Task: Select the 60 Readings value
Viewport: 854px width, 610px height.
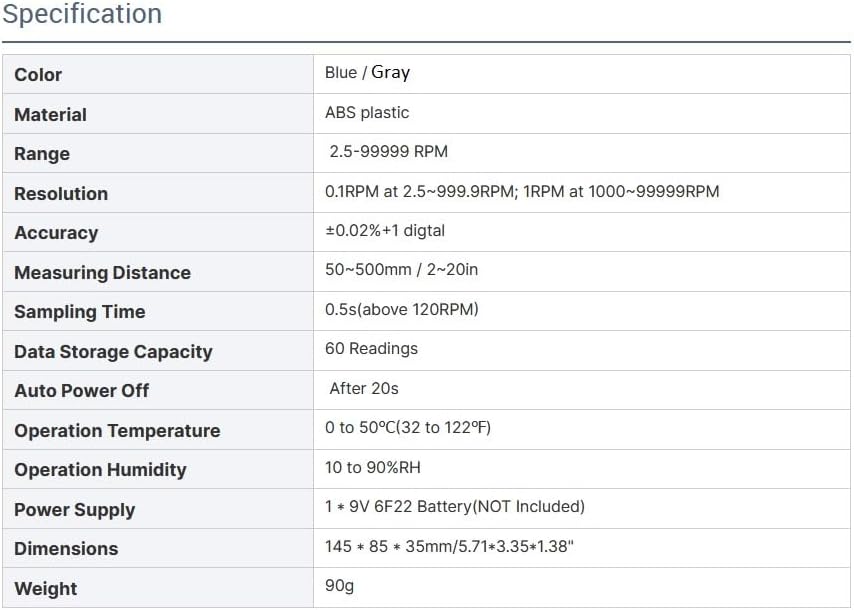Action: [371, 349]
